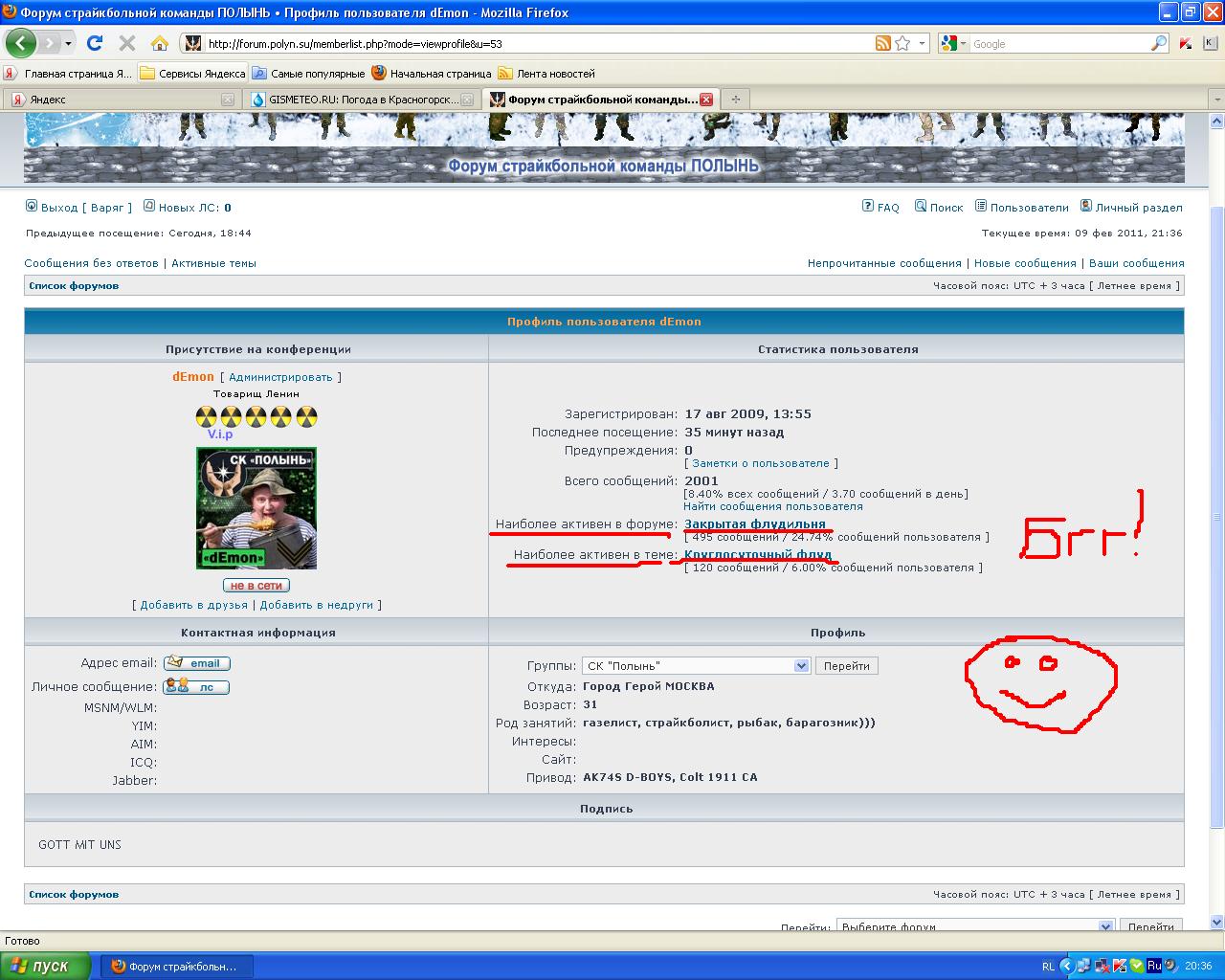
Task: Click the email contact button
Action: click(x=197, y=663)
